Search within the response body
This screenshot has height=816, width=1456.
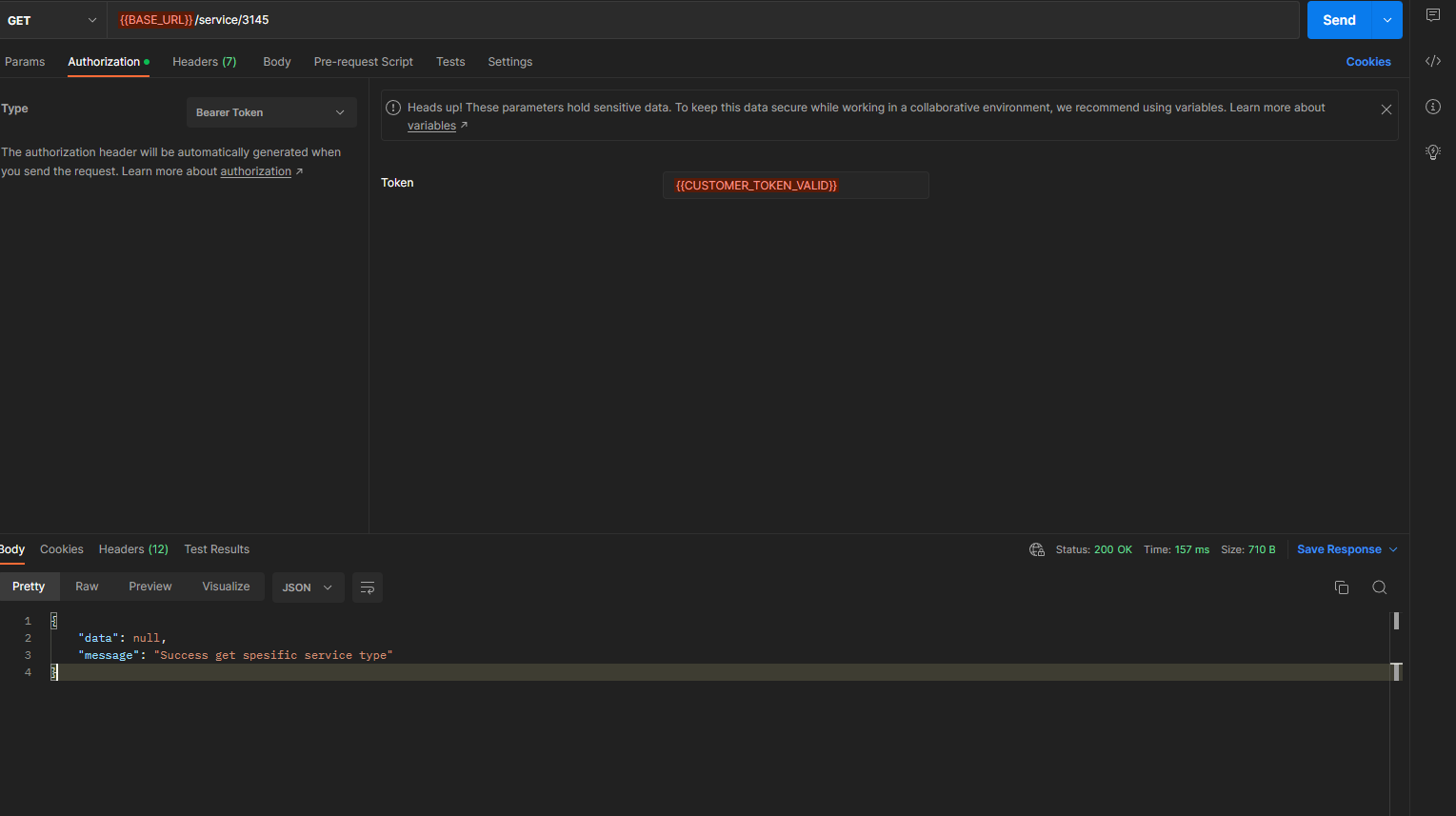click(x=1379, y=587)
